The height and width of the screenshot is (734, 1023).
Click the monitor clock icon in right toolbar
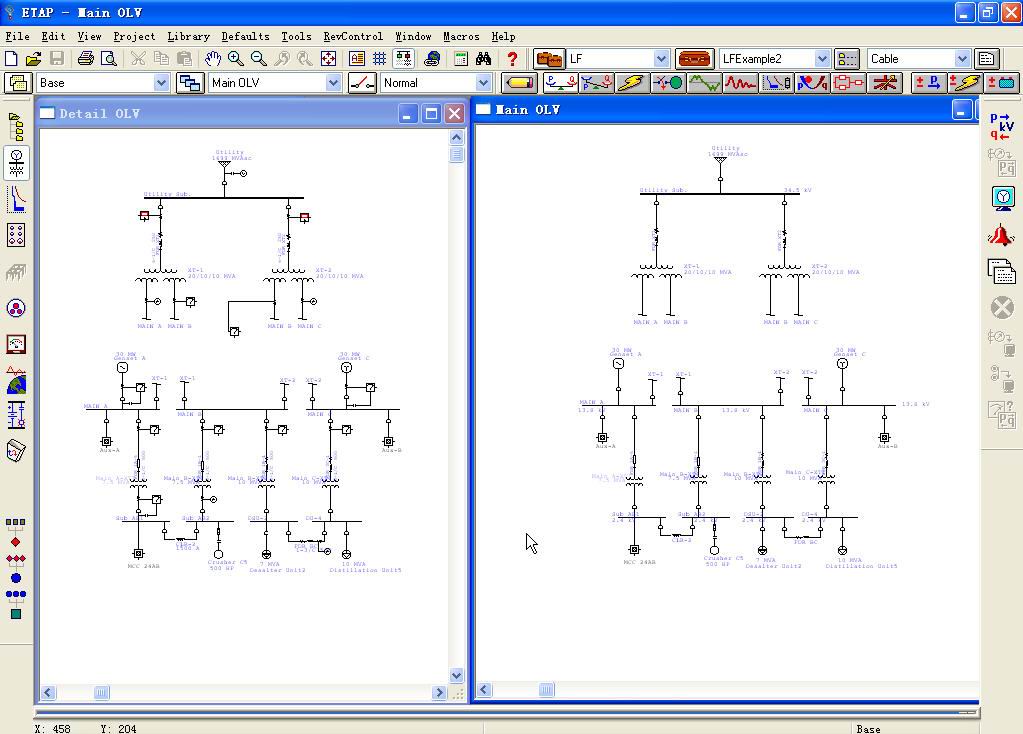(1003, 198)
